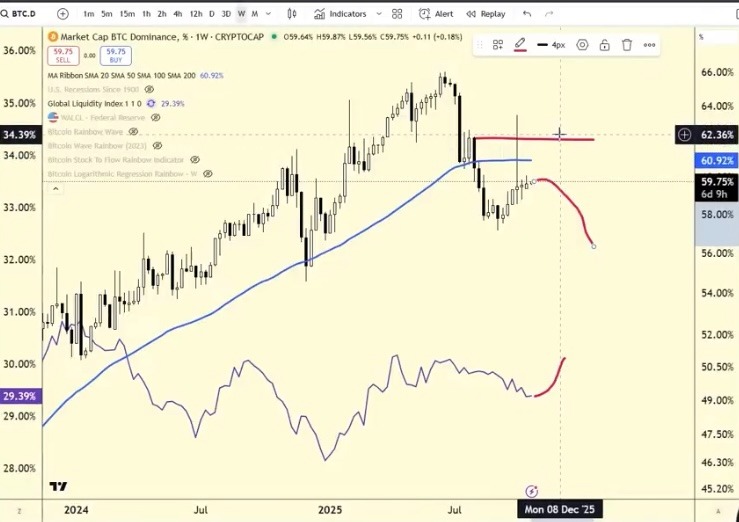Expand the timeframe list chevron
Viewport: 739px width, 522px height.
(x=269, y=14)
